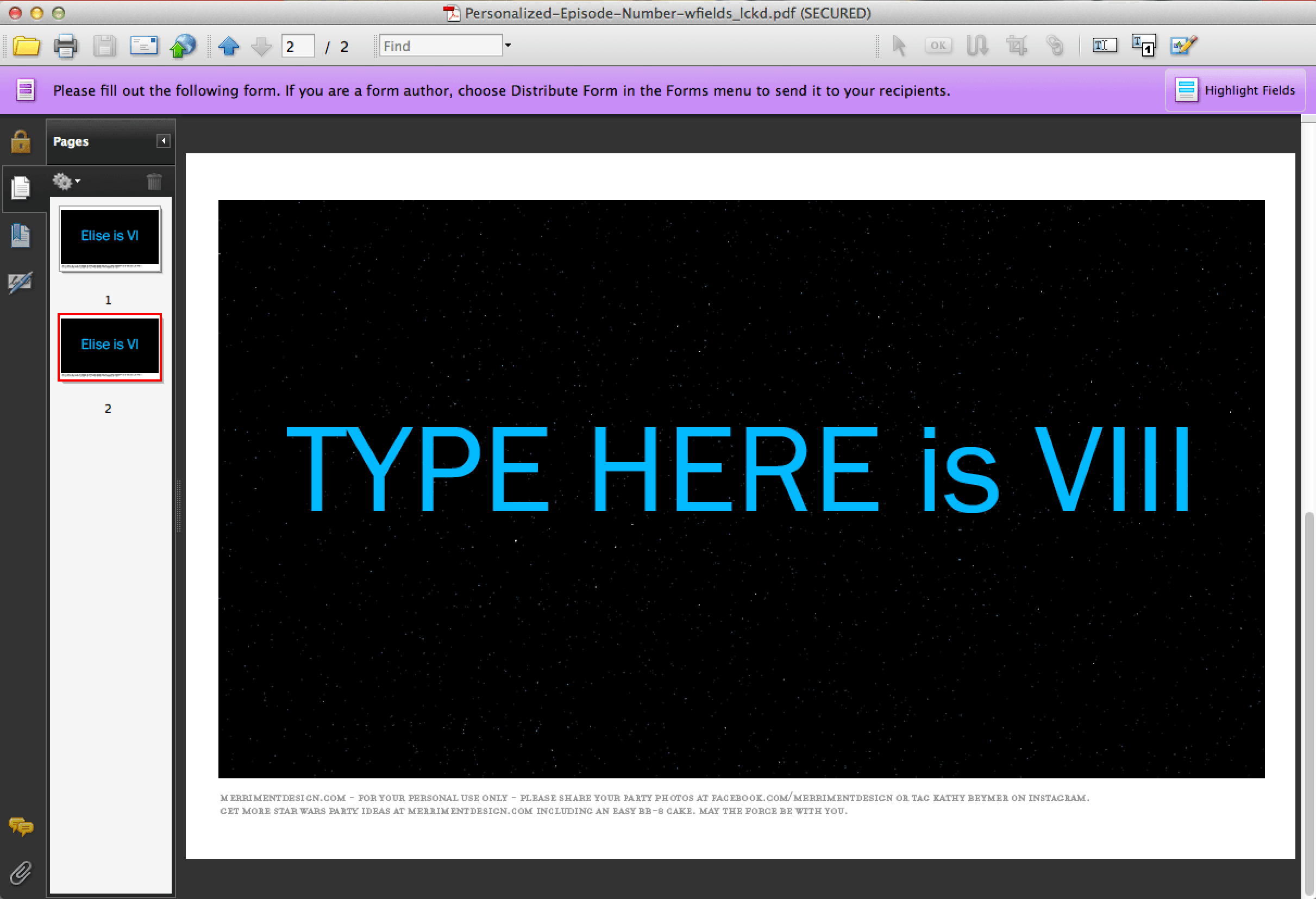Click the Sign pencil tool icon
The image size is (1316, 899).
(1183, 45)
